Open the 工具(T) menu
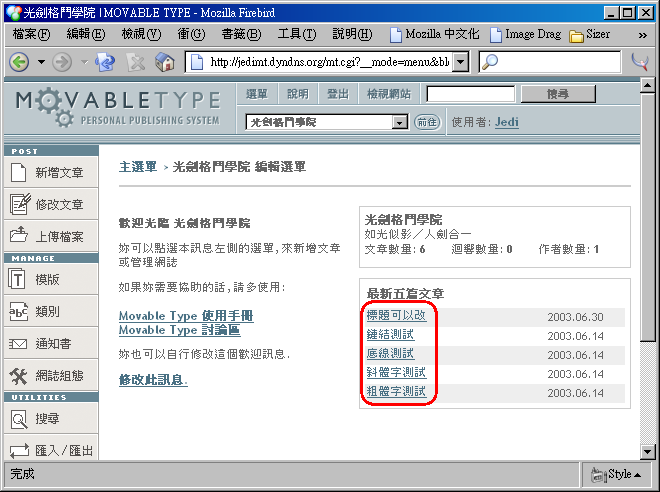This screenshot has height=492, width=660. [297, 34]
